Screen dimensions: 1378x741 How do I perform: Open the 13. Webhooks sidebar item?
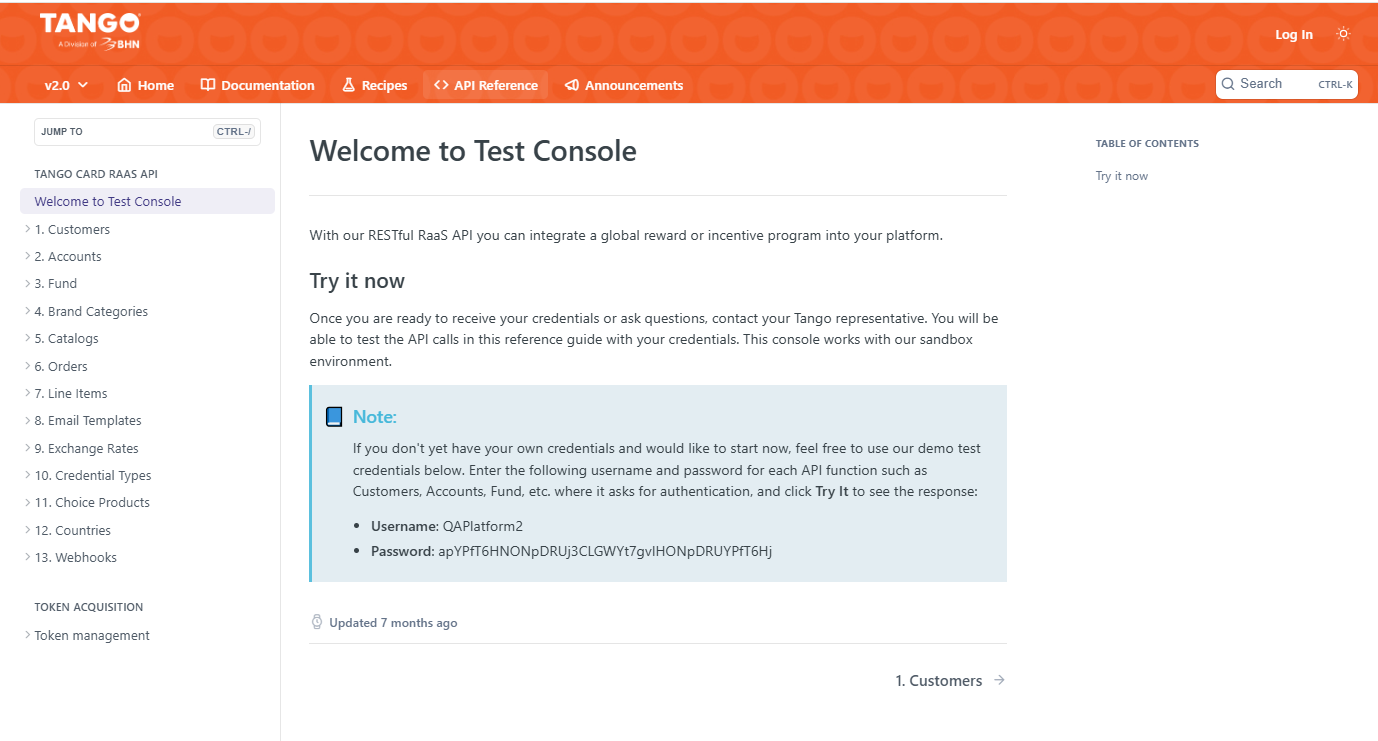(x=76, y=557)
